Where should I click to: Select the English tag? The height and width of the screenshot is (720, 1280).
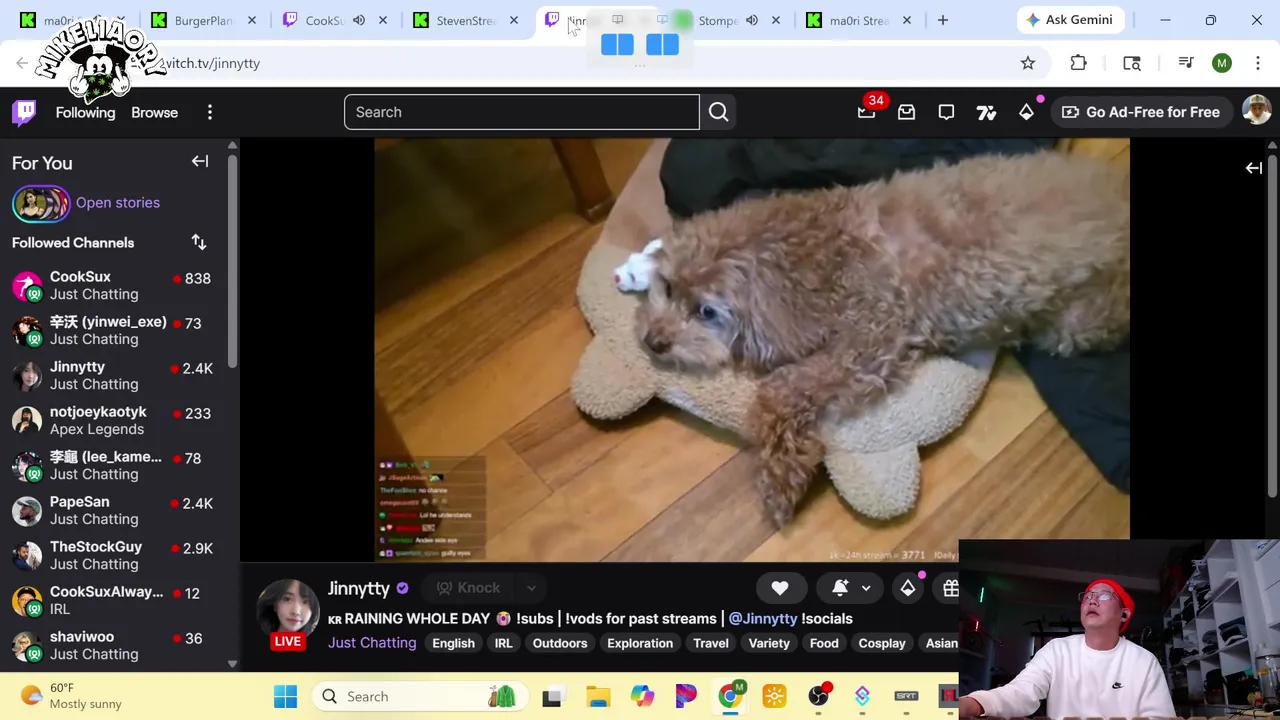coord(453,643)
